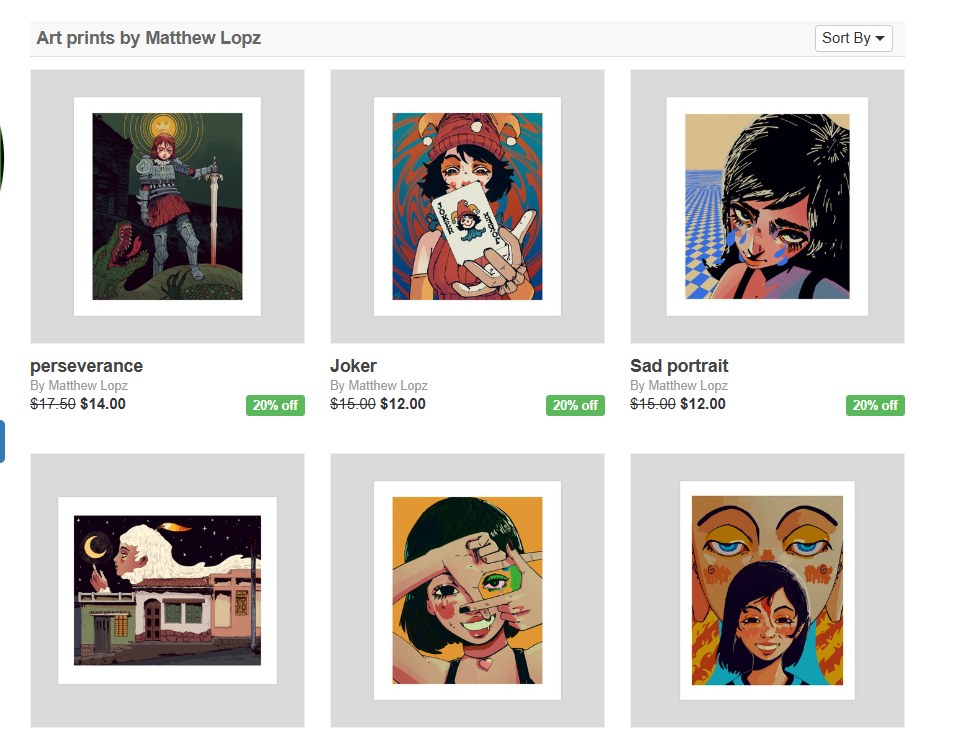Click the perseverance title link

coord(87,366)
